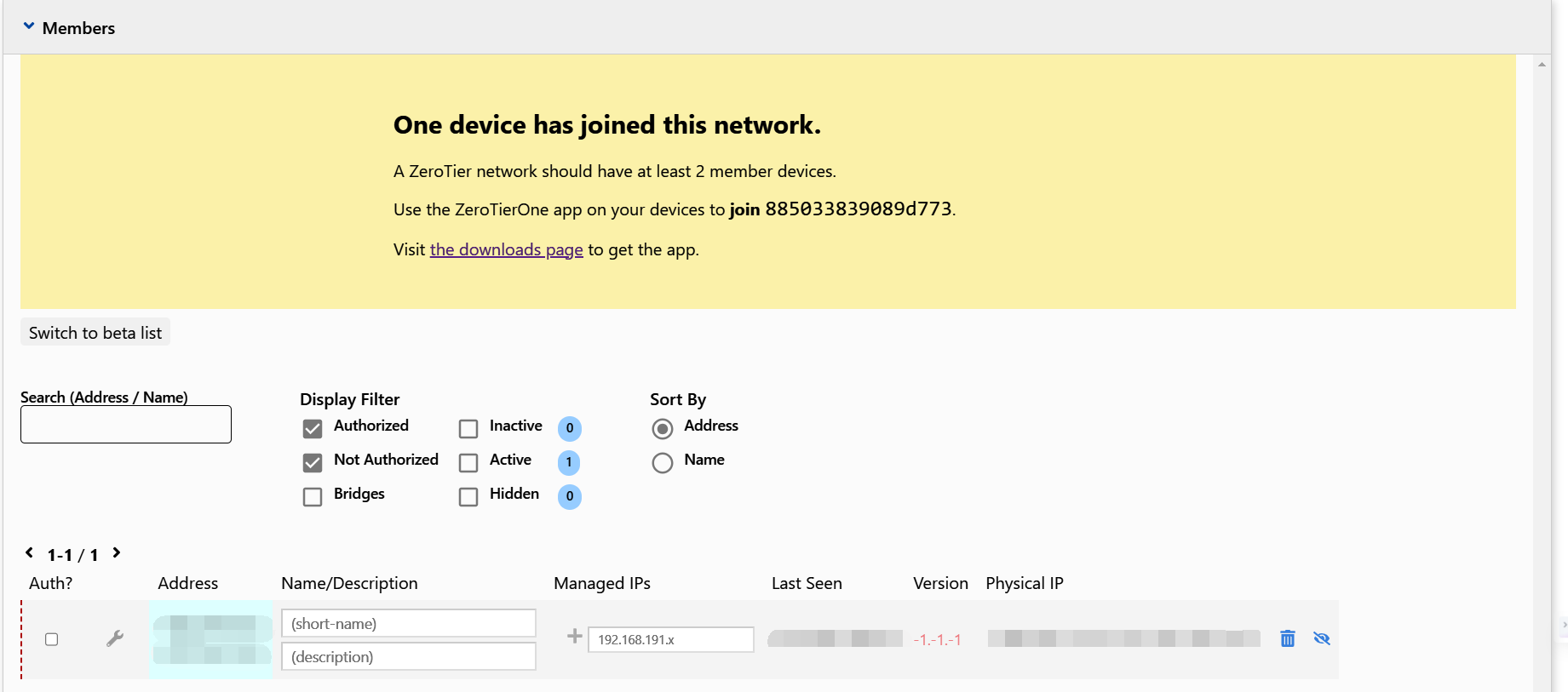Uncheck the Not Authorized filter

(313, 462)
